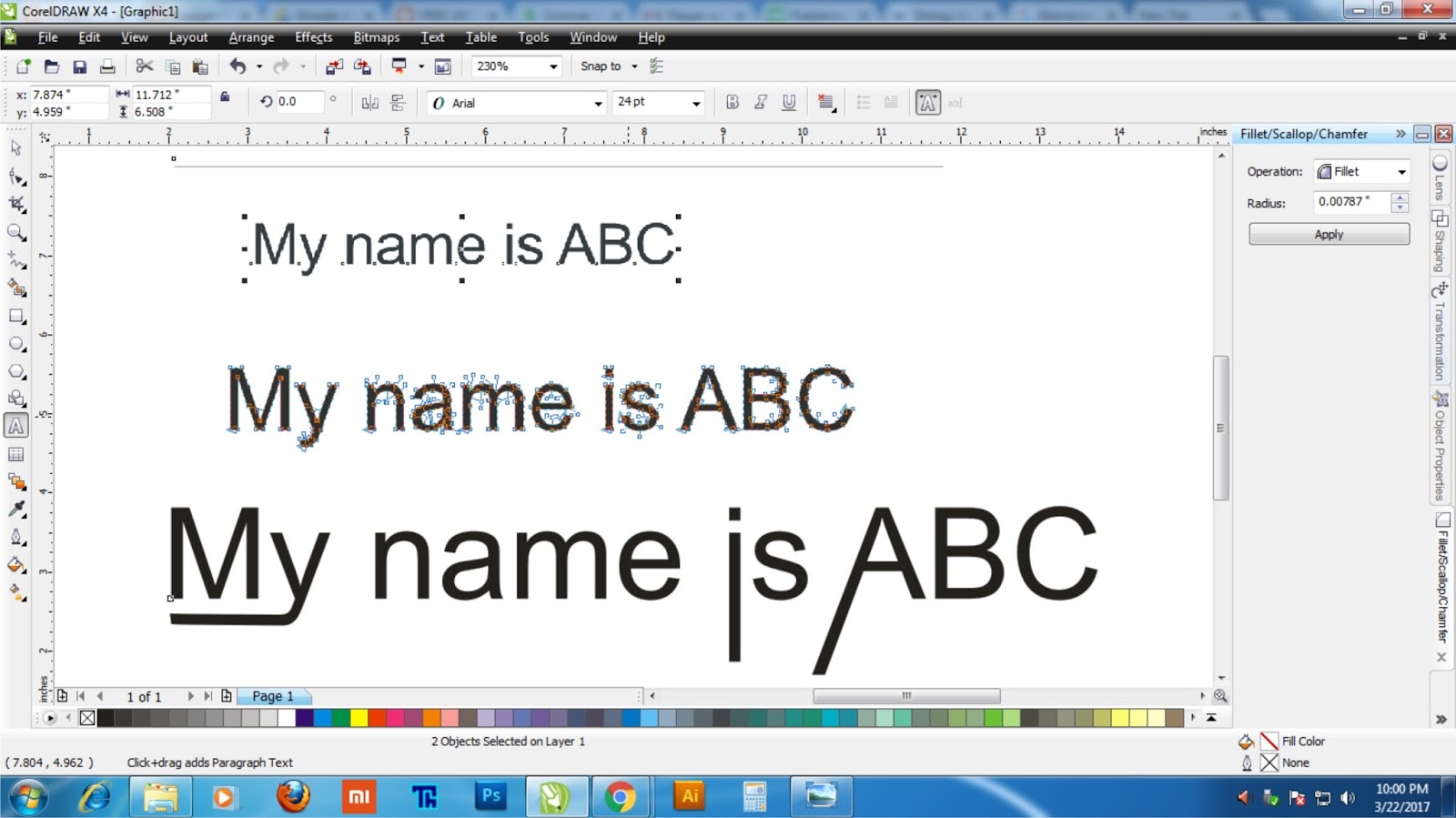Increase the Radius value stepper
Image resolution: width=1456 pixels, height=818 pixels.
pos(1400,197)
